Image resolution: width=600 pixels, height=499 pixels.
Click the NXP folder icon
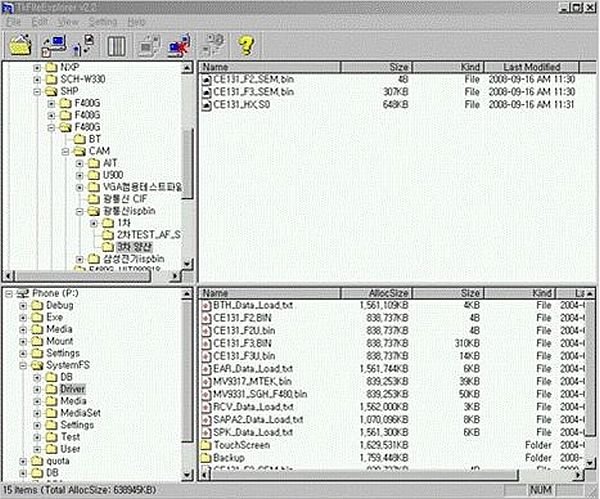coord(51,68)
